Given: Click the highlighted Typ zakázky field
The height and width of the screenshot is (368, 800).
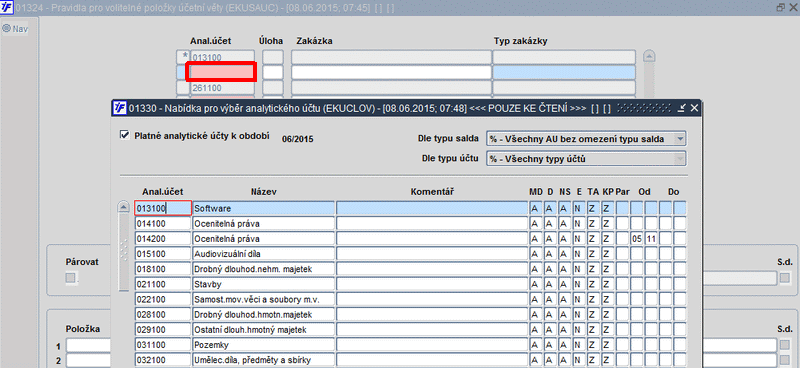Looking at the screenshot, I should tap(564, 72).
